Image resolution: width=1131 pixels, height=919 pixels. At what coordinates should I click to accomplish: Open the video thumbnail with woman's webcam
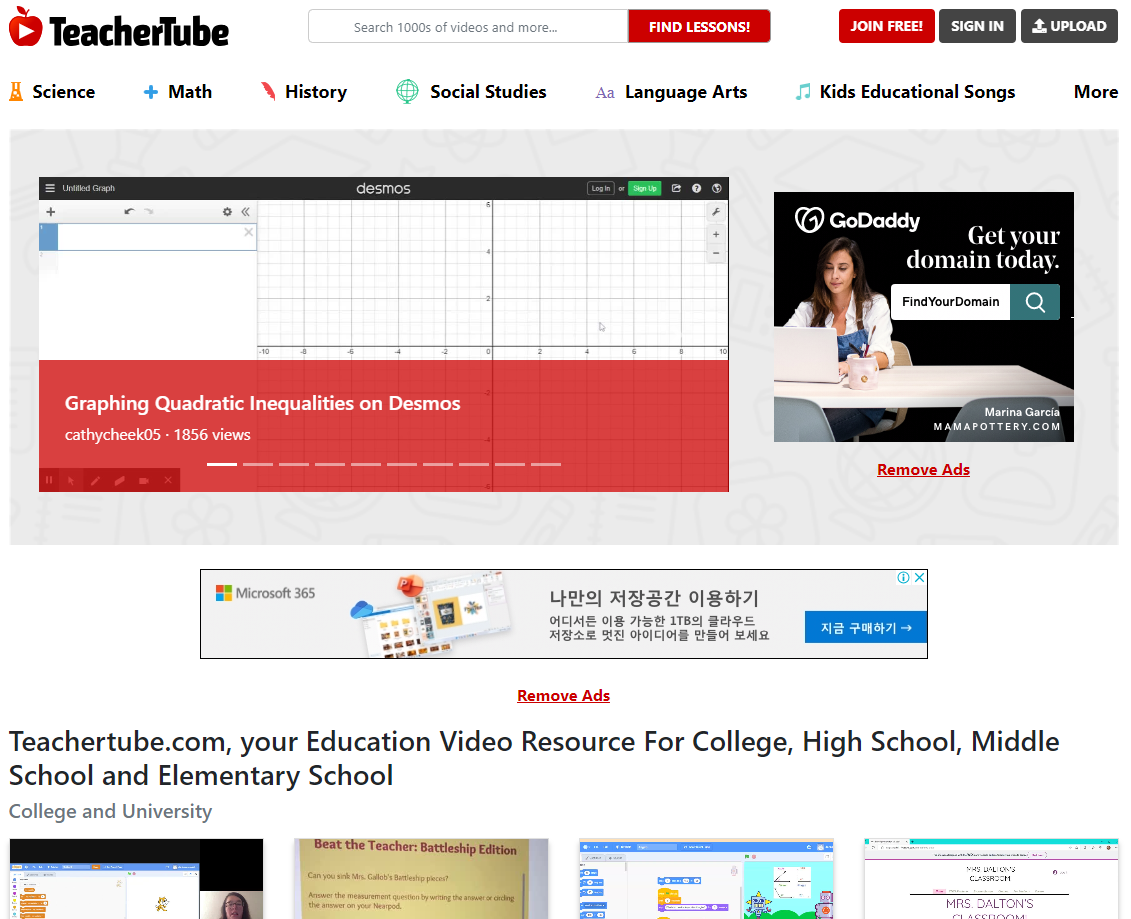click(136, 879)
